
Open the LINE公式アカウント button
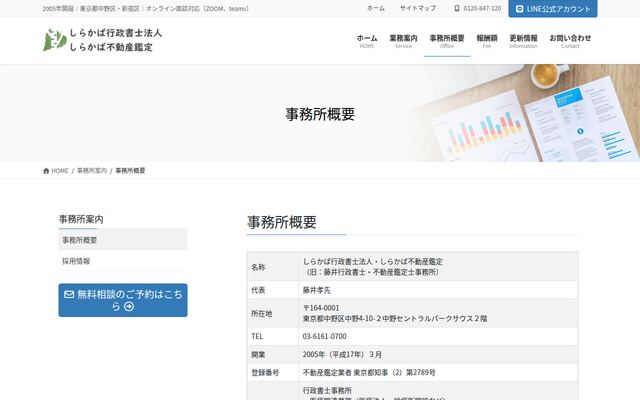(553, 9)
